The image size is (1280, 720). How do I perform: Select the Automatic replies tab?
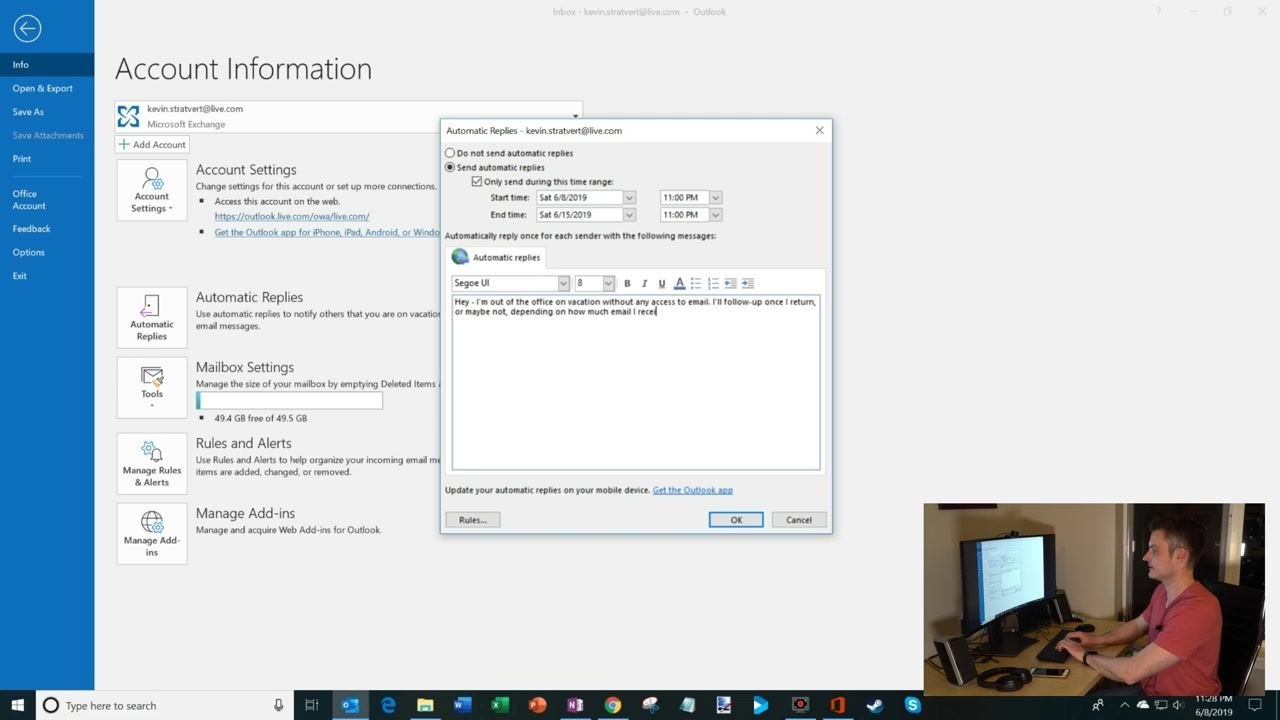496,257
